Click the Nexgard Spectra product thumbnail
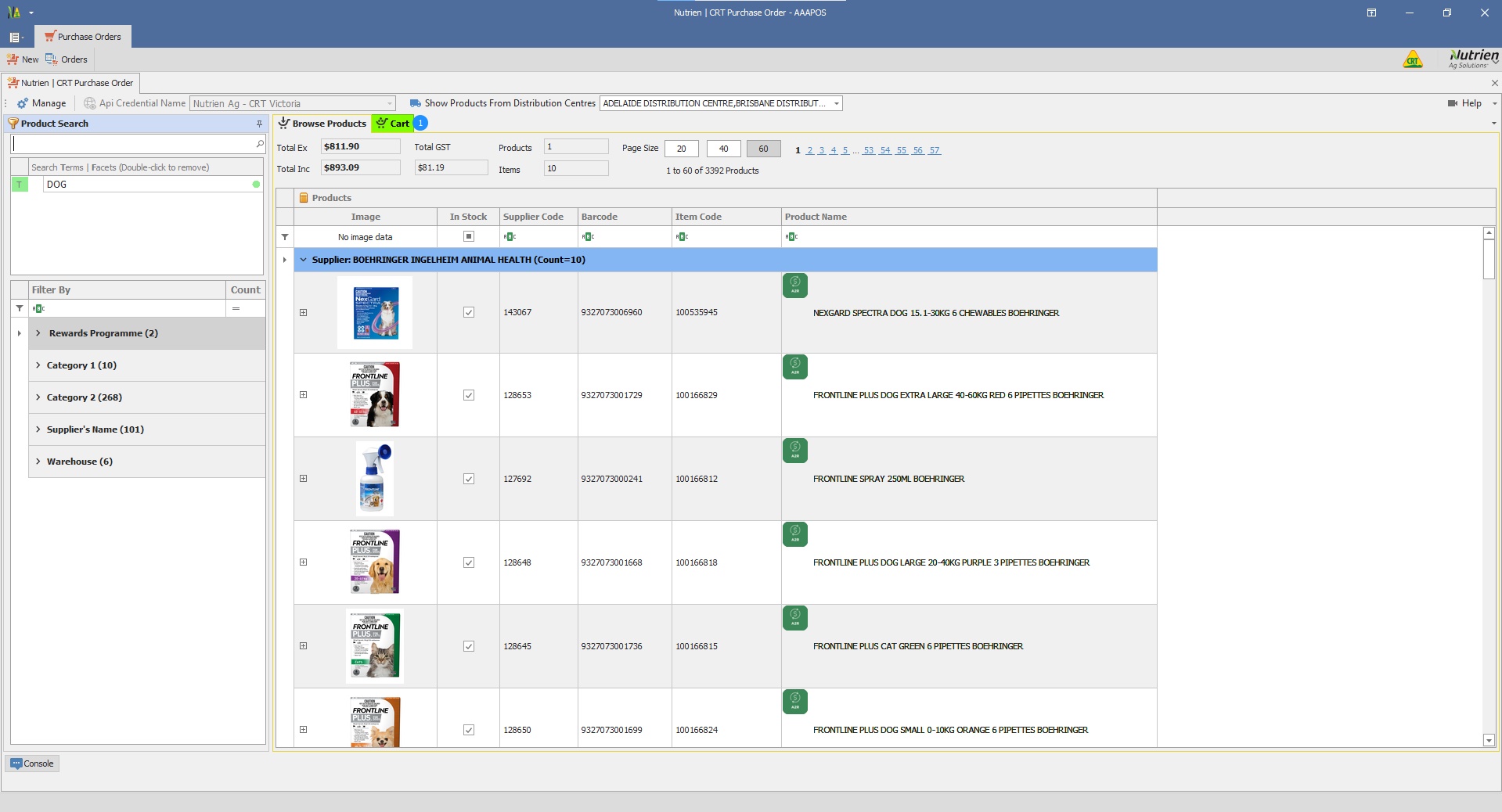This screenshot has width=1502, height=812. click(375, 312)
